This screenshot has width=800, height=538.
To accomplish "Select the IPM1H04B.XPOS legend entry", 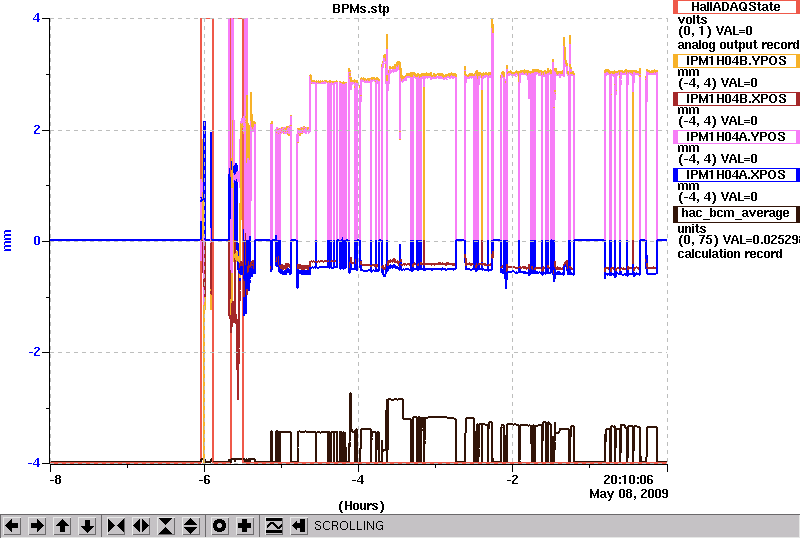I will [736, 99].
